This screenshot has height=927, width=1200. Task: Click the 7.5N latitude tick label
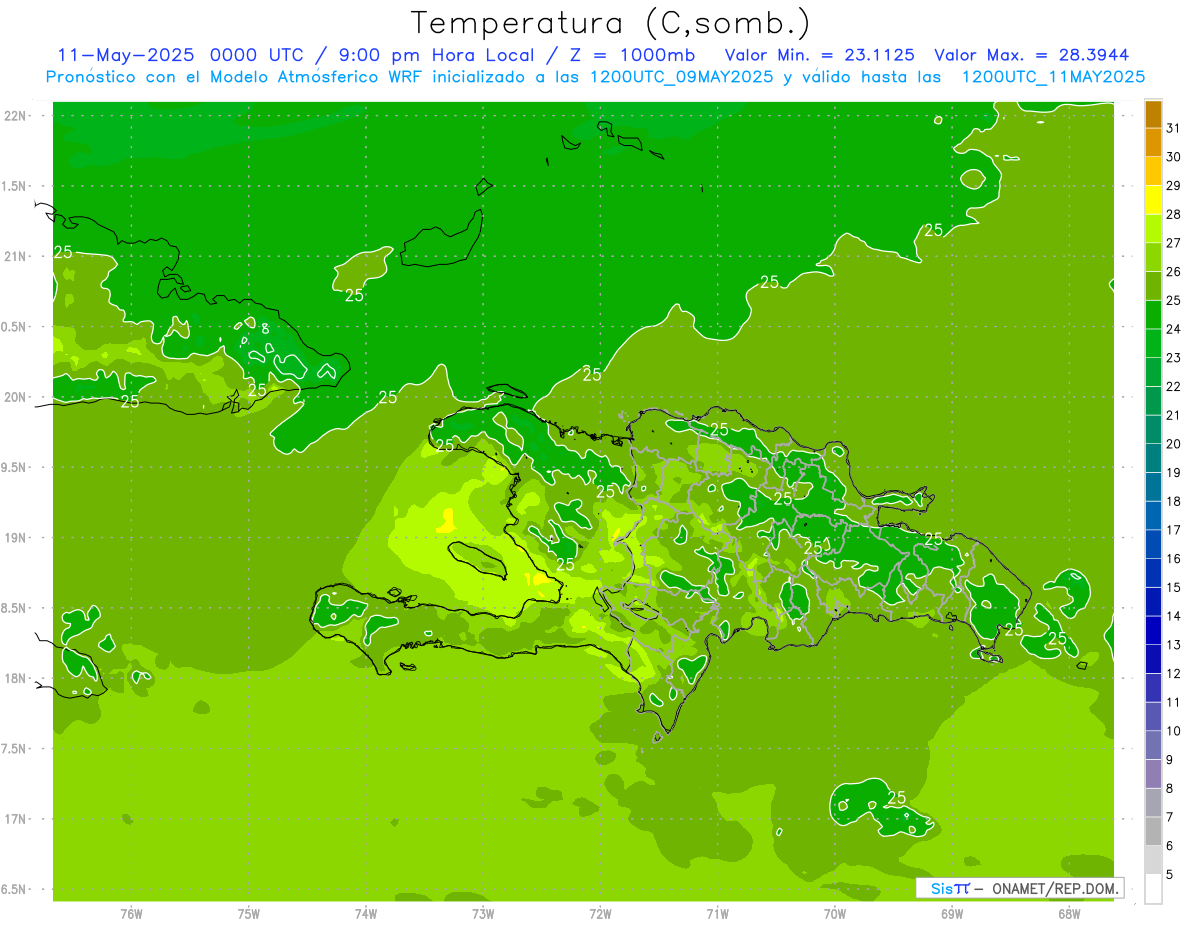(14, 749)
